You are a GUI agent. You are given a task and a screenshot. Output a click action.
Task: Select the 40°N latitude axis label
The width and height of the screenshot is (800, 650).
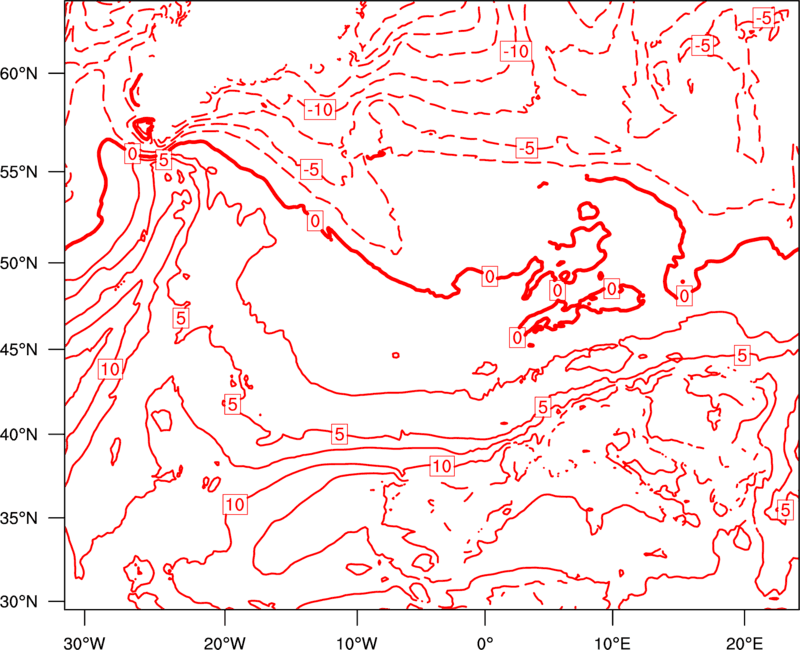click(19, 435)
